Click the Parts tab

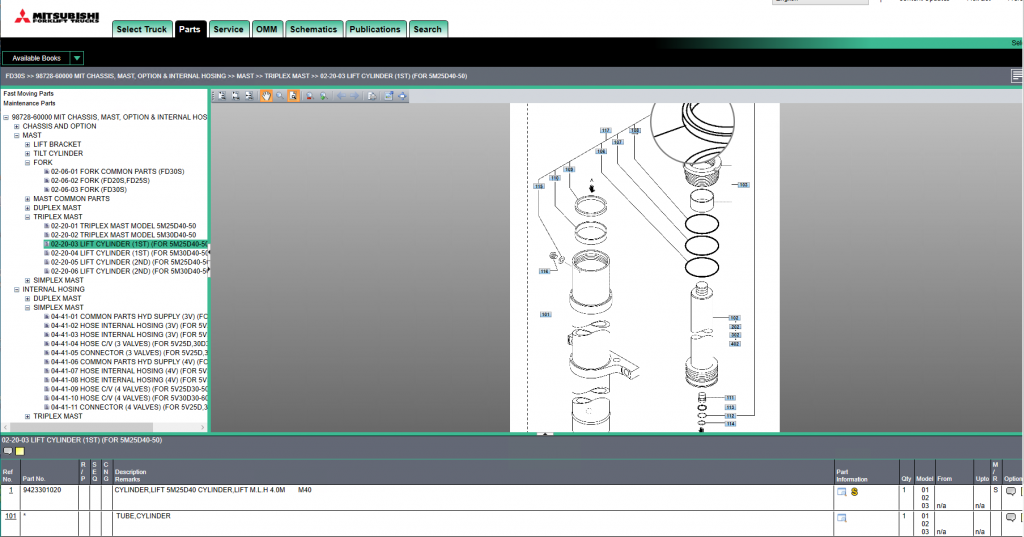pyautogui.click(x=189, y=29)
